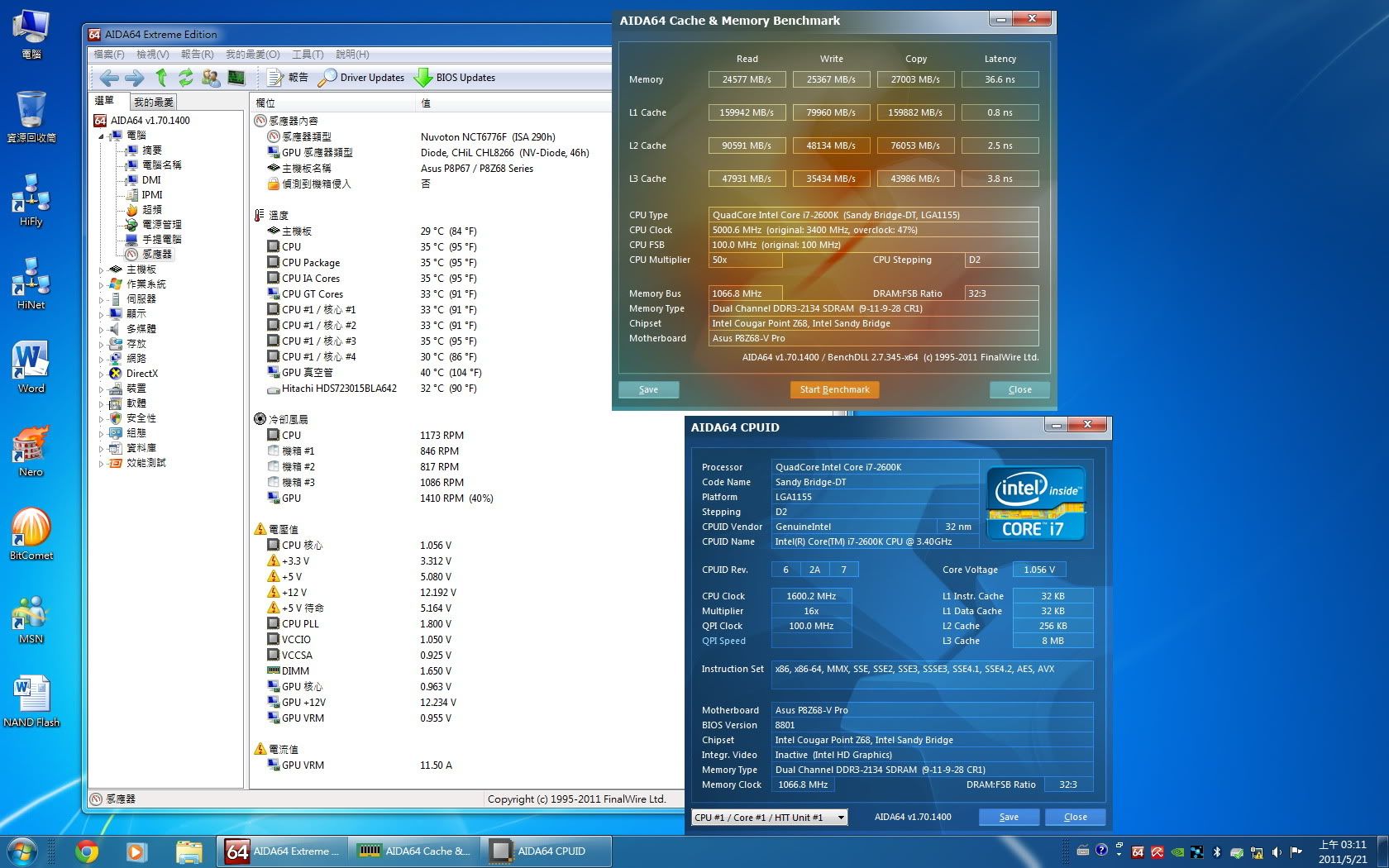The image size is (1389, 868).
Task: Click the Back arrow in AIDA64 toolbar
Action: point(108,78)
